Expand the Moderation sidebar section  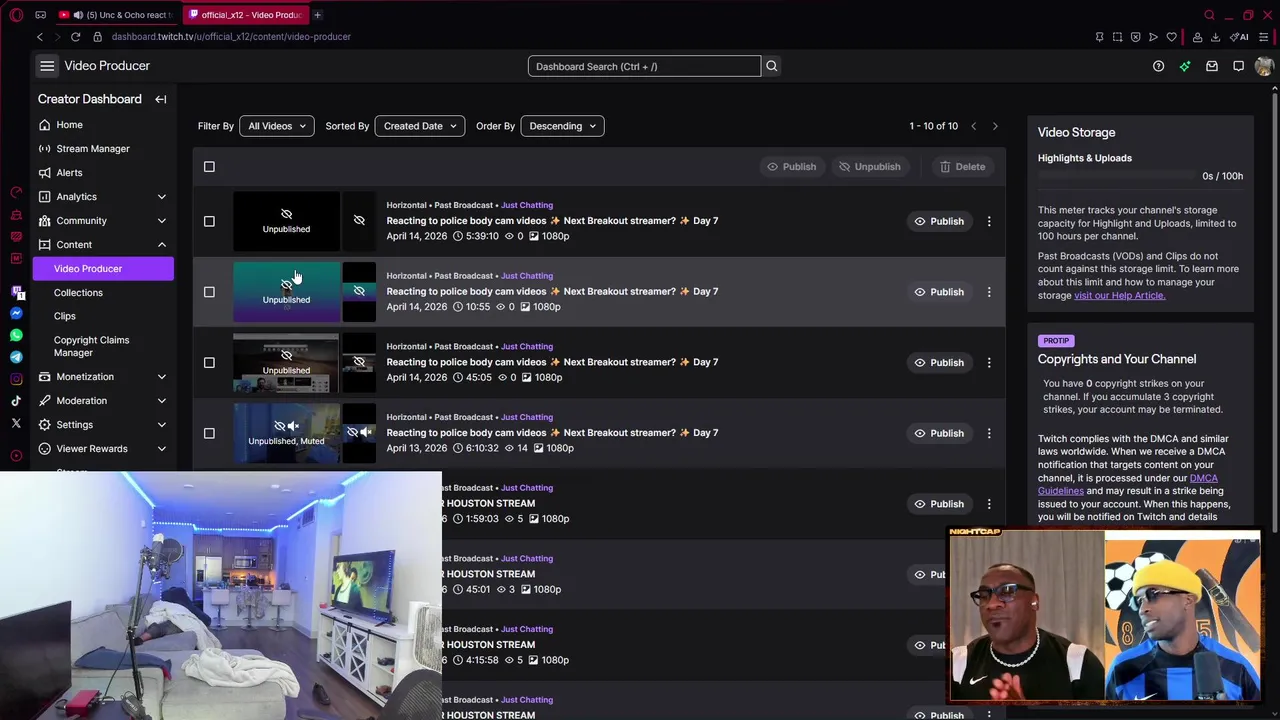pyautogui.click(x=103, y=401)
